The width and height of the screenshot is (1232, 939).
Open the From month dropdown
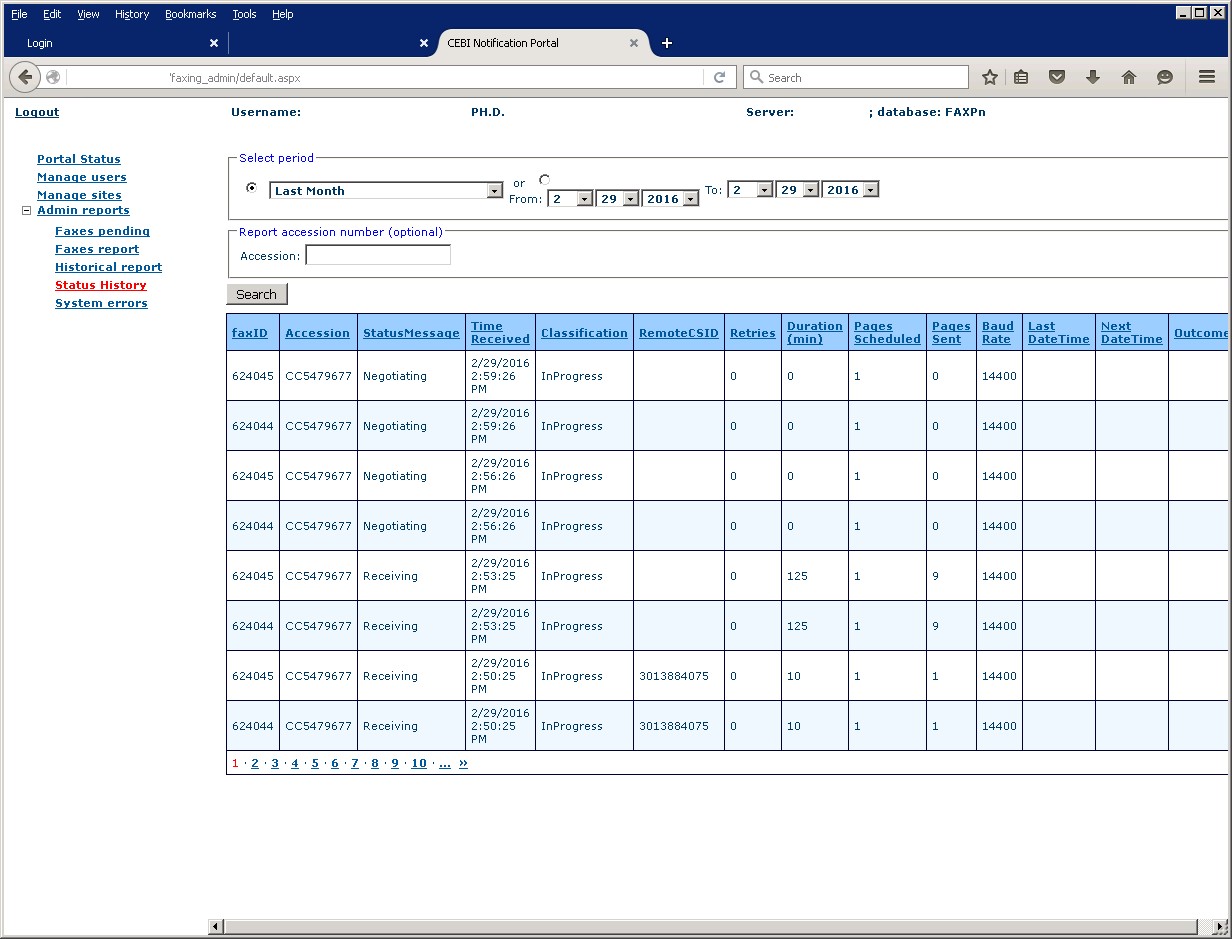[x=570, y=199]
